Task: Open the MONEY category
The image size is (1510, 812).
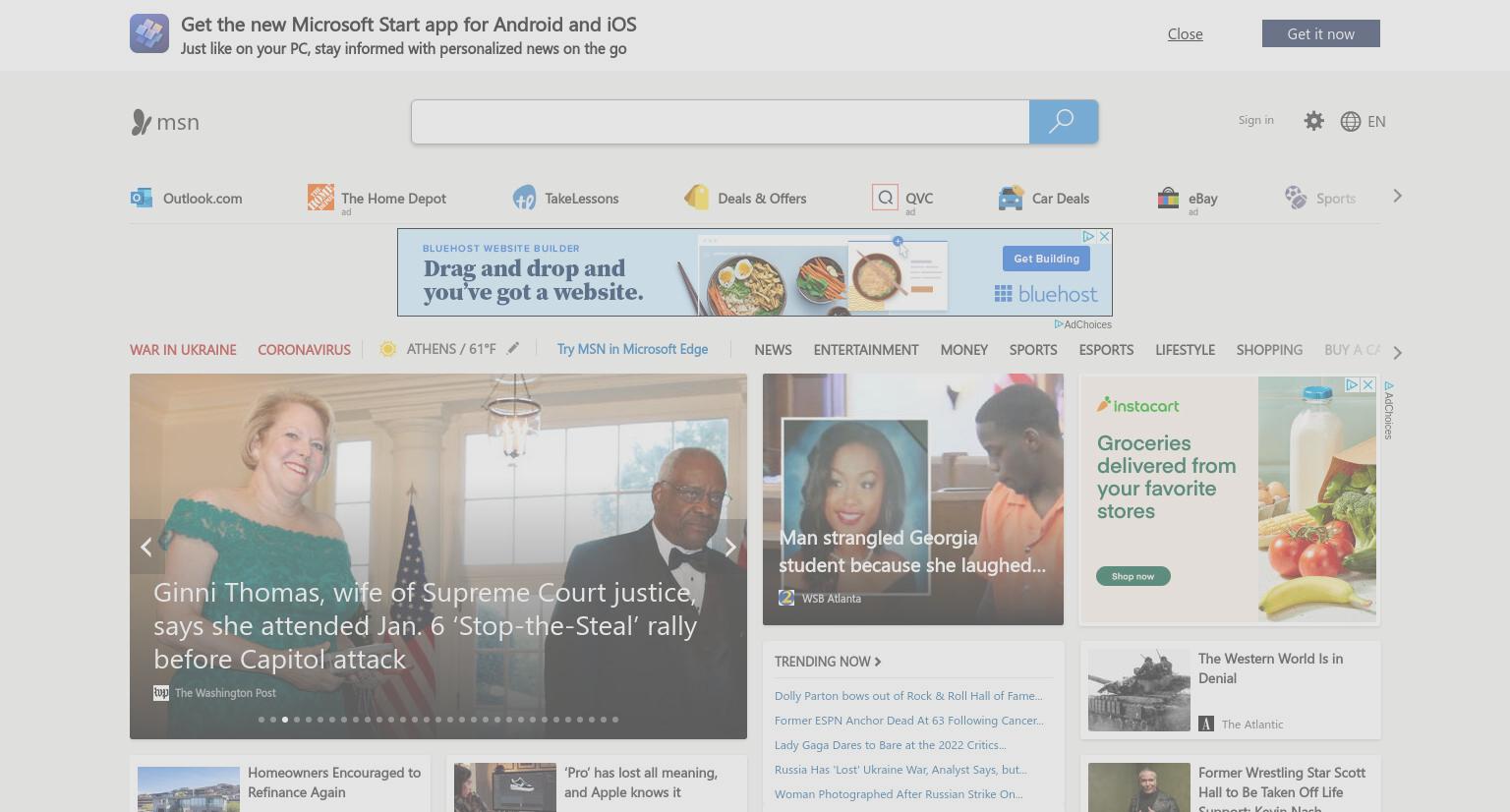Action: pos(963,350)
